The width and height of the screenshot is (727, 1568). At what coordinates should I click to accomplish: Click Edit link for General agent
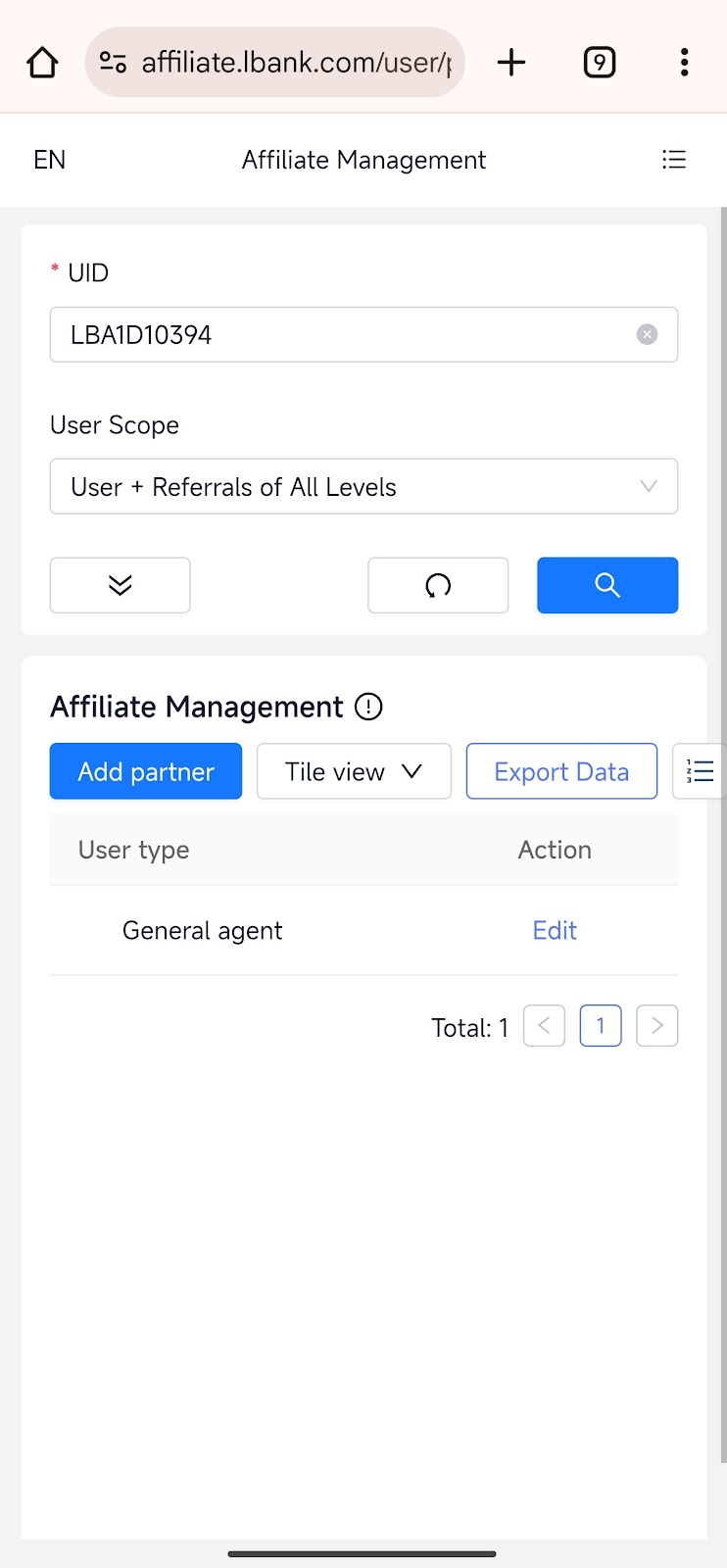555,930
